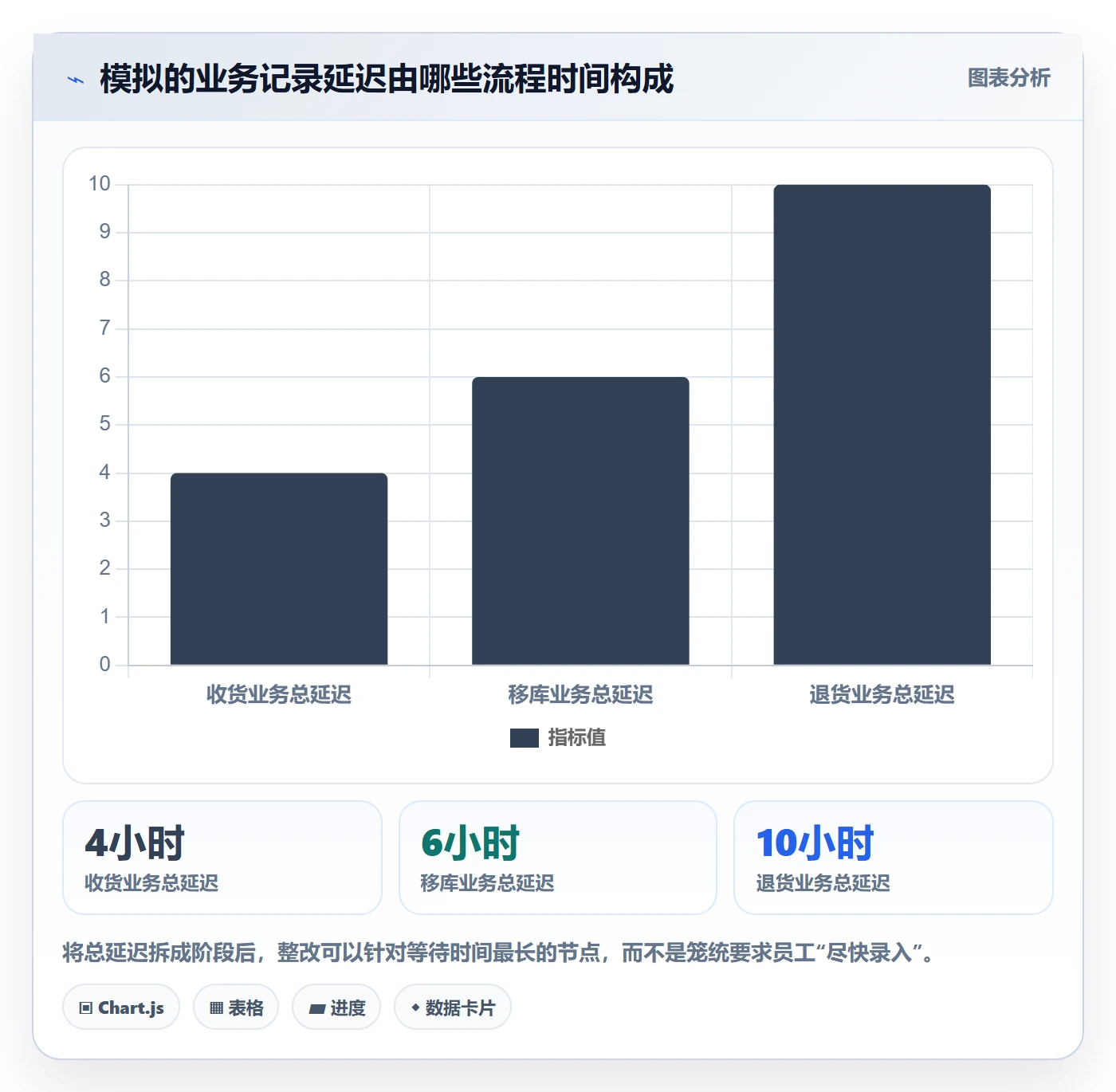Viewport: 1116px width, 1092px height.
Task: Select the 退货业务总延迟 bar in the chart
Action: [x=882, y=425]
